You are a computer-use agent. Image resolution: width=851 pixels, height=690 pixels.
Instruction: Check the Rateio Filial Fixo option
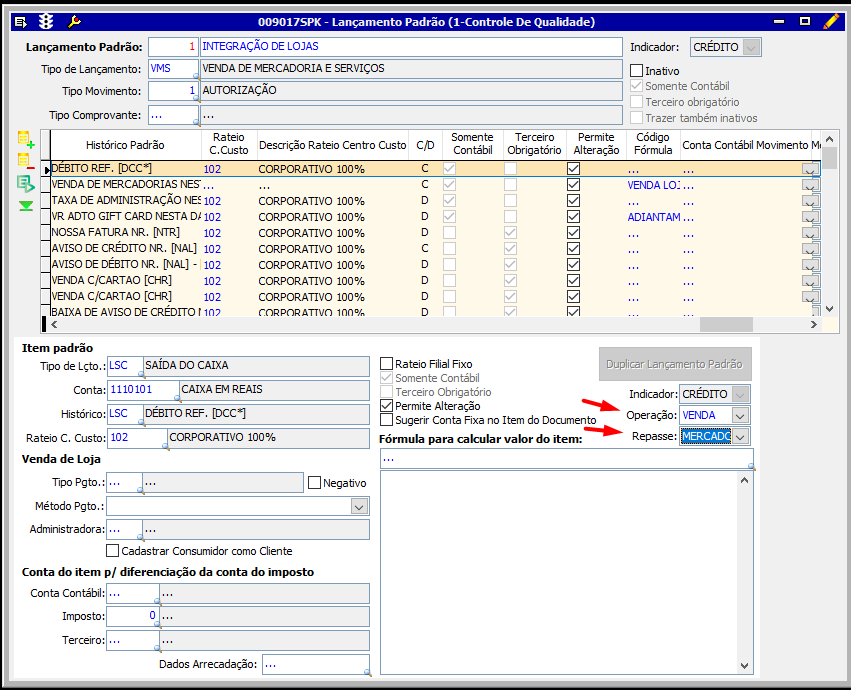(387, 364)
